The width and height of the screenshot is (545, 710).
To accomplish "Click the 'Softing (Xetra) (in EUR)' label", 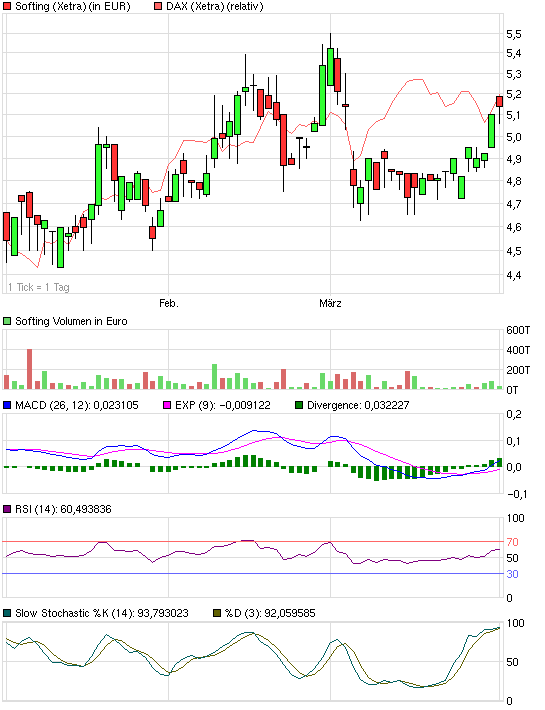I will (x=72, y=6).
